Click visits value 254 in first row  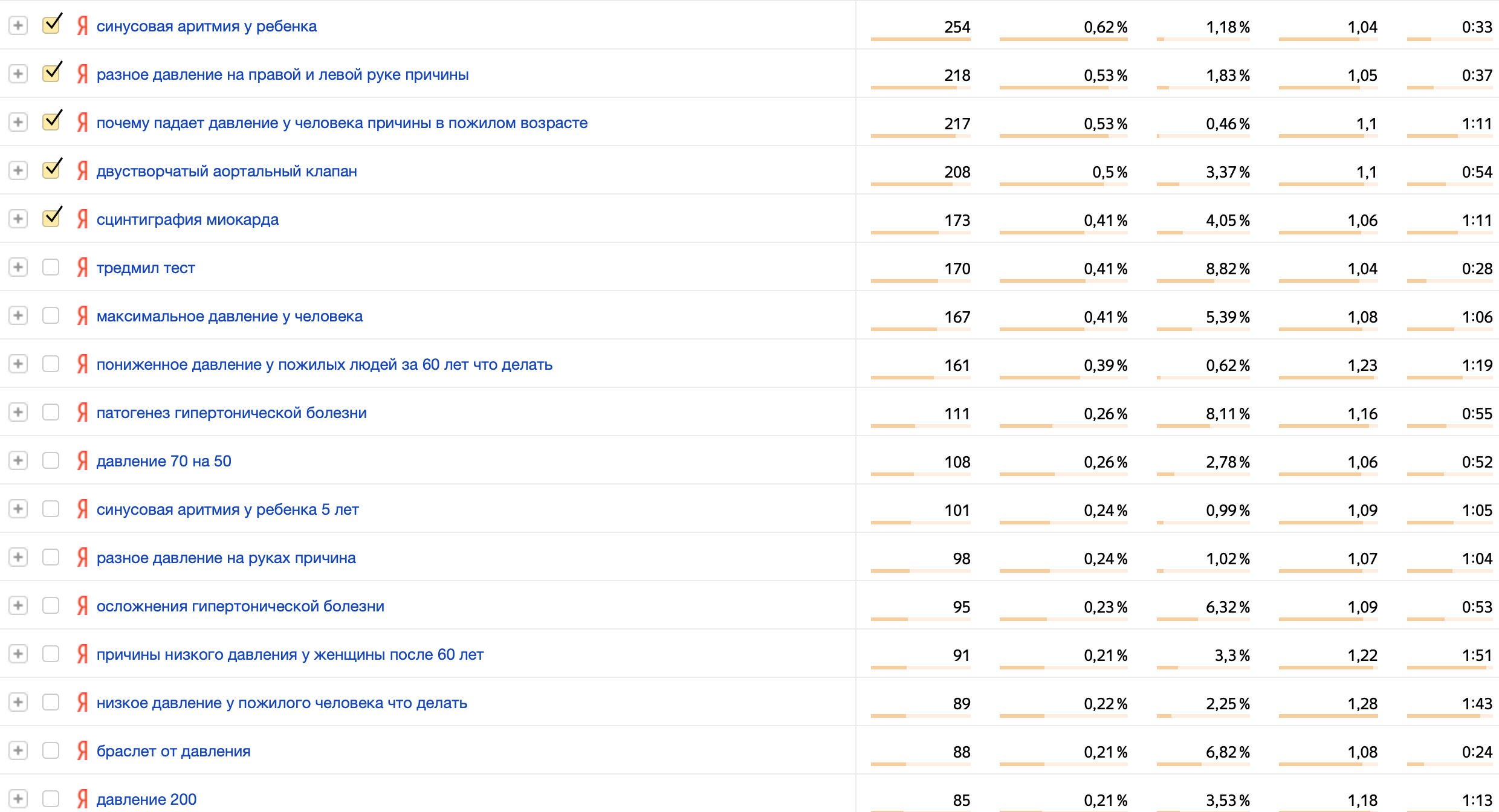pyautogui.click(x=957, y=27)
